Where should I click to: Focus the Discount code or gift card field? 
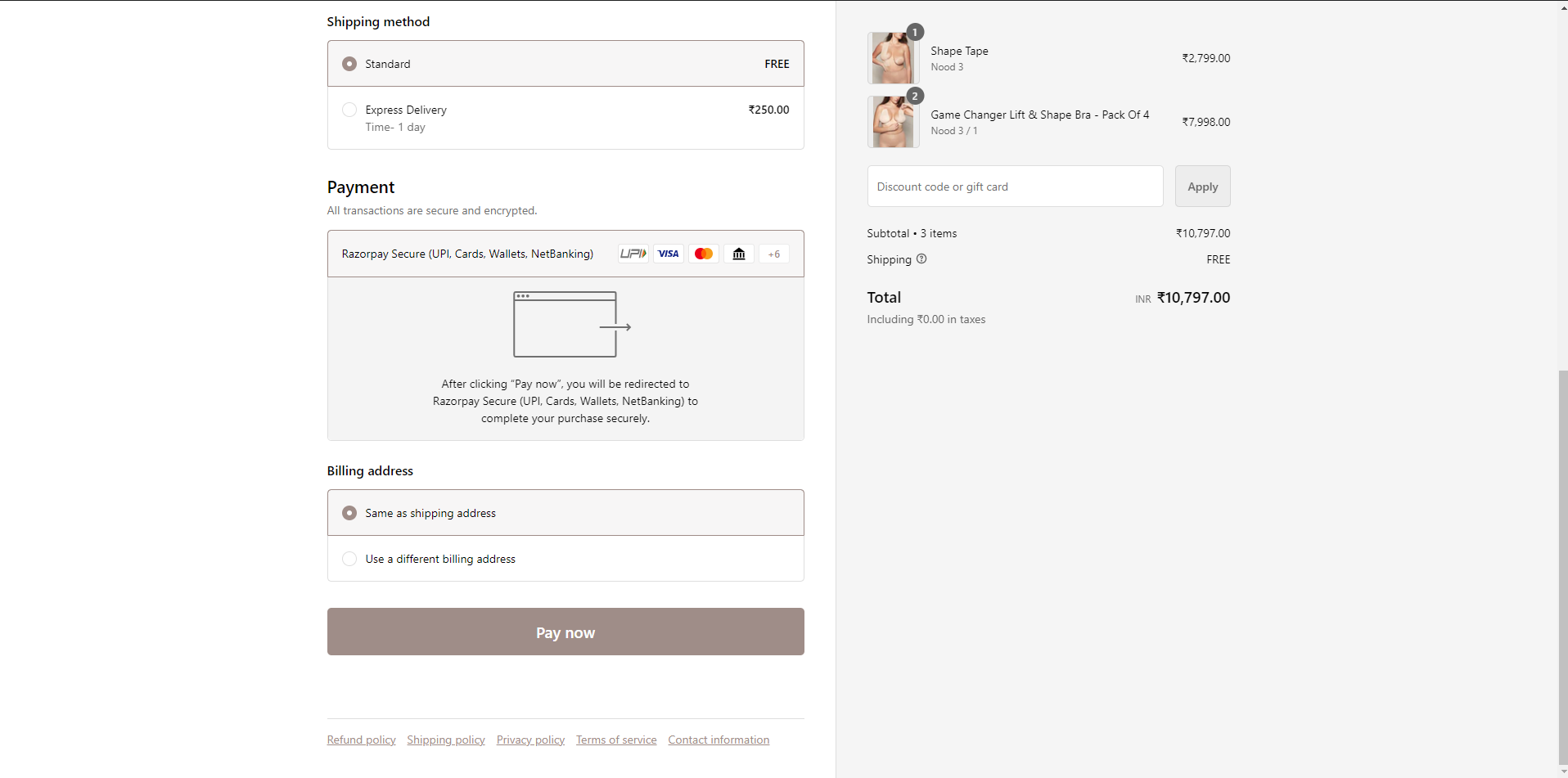pyautogui.click(x=1015, y=187)
